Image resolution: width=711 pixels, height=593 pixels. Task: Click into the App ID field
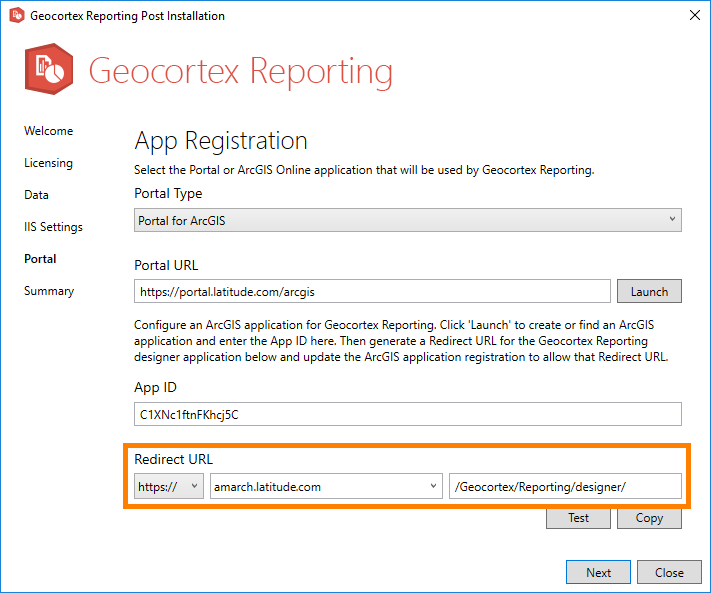pyautogui.click(x=408, y=414)
